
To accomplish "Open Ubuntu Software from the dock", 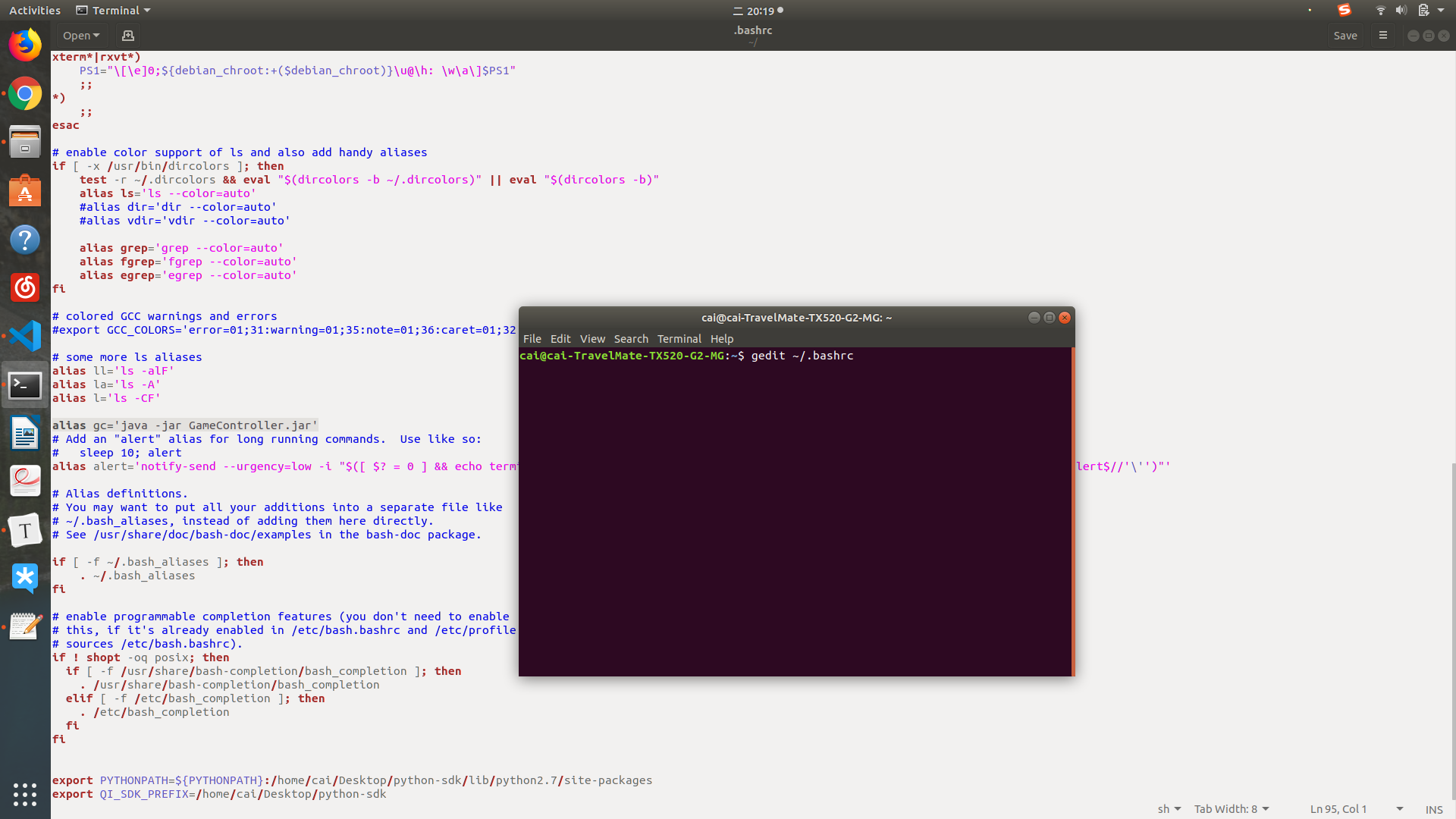I will (x=25, y=191).
